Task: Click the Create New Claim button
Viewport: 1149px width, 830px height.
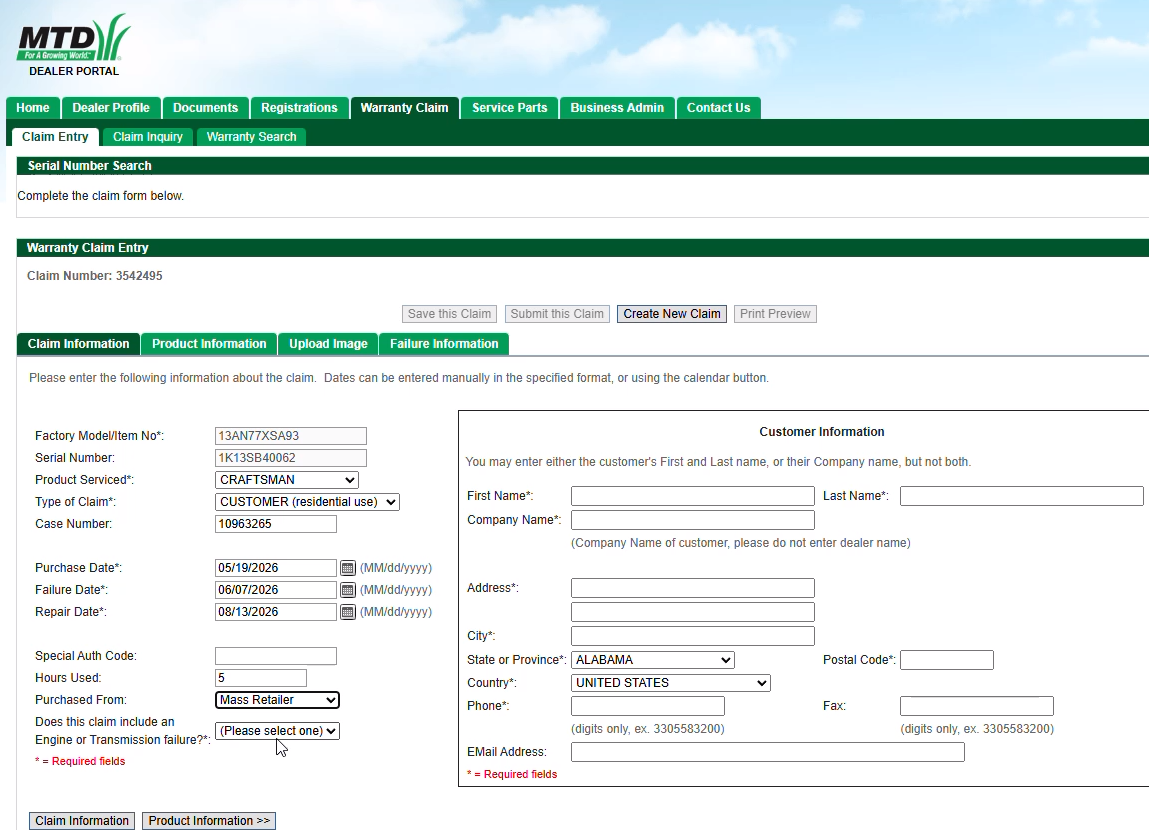Action: click(672, 314)
